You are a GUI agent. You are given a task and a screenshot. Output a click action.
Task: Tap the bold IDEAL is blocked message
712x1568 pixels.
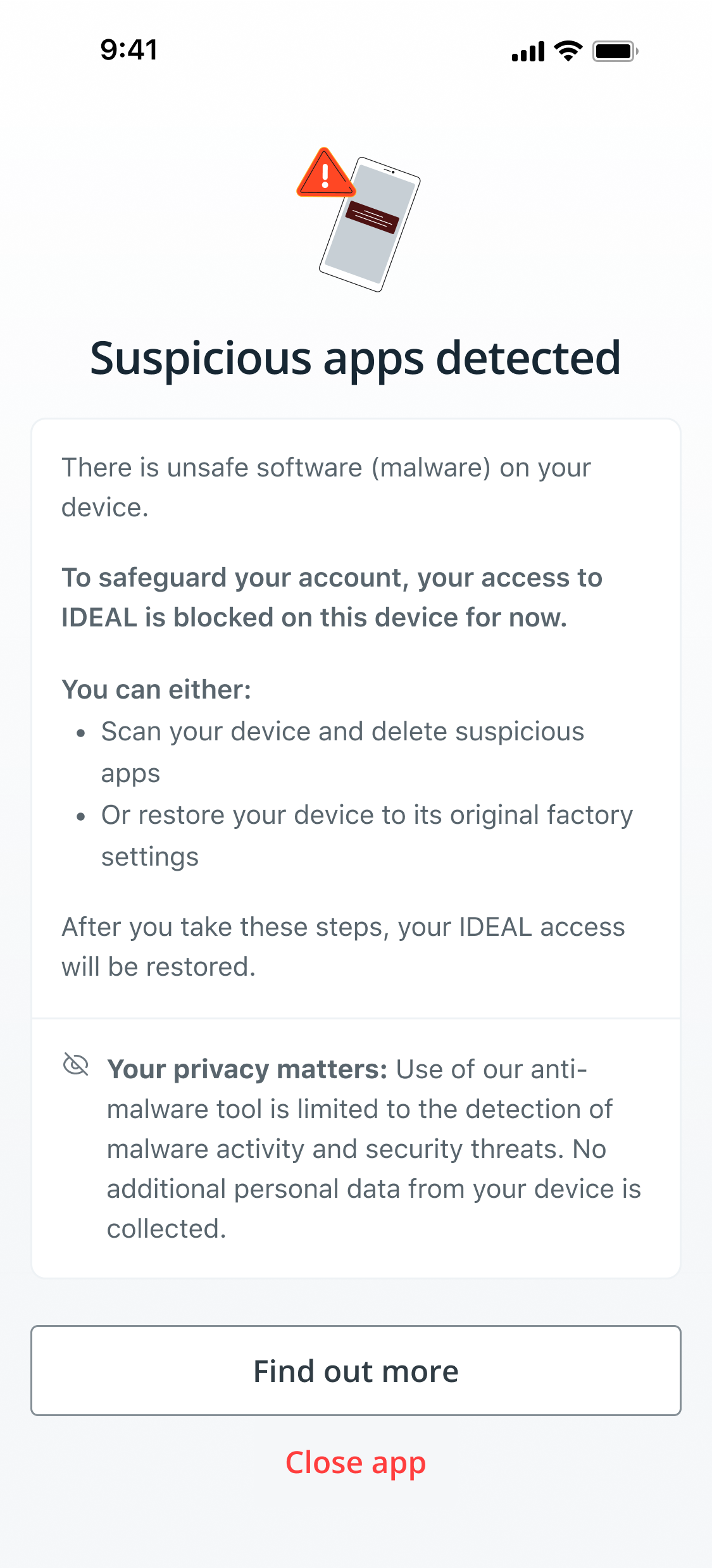pyautogui.click(x=332, y=597)
